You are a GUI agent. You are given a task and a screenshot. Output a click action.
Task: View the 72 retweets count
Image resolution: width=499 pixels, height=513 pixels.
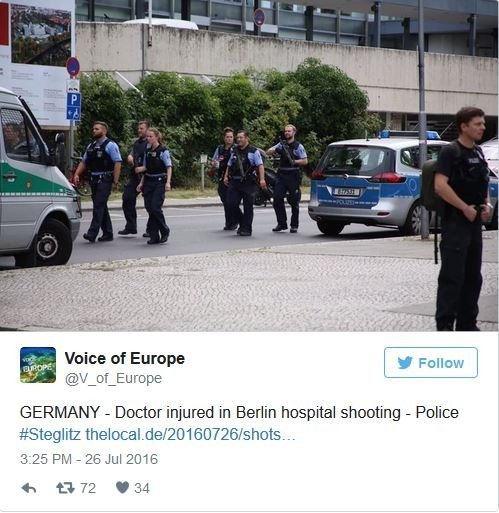tap(88, 488)
